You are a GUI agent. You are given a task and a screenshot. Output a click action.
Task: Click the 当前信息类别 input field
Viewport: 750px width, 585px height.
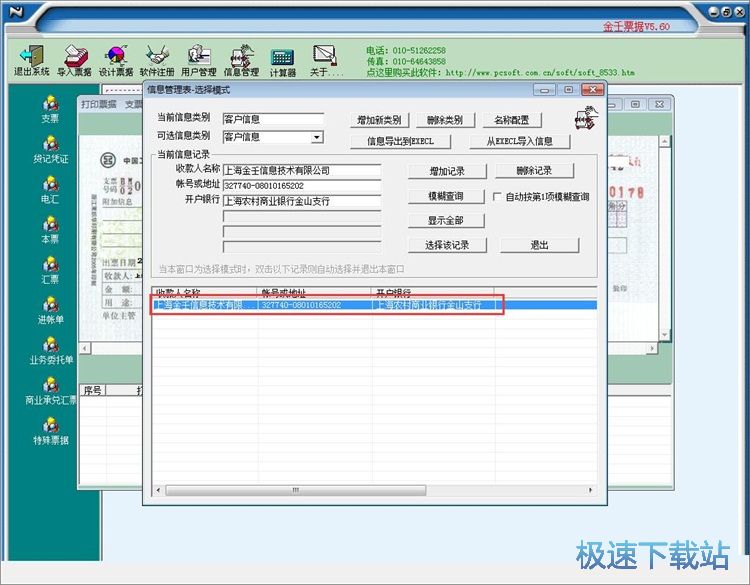click(x=273, y=119)
